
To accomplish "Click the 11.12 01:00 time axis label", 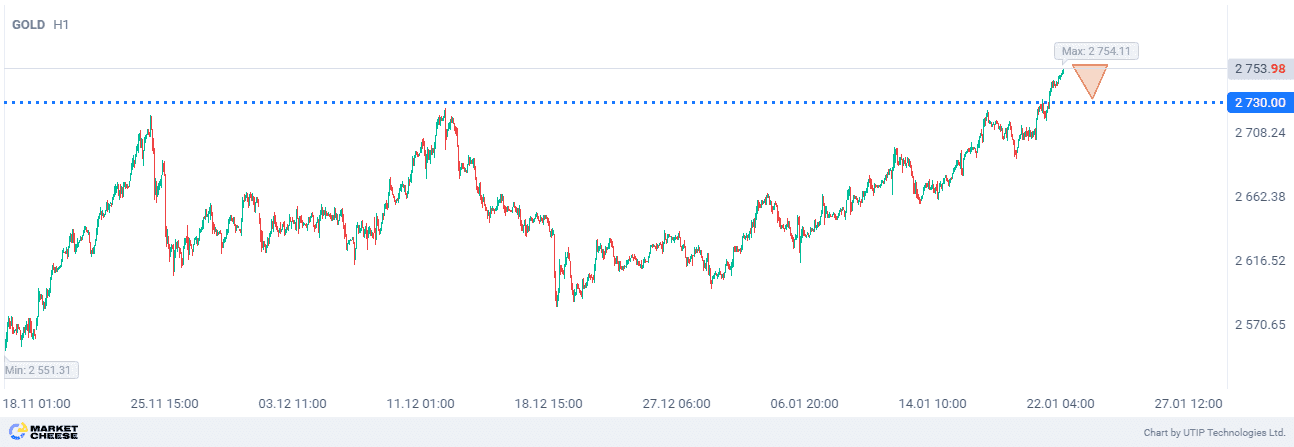I will click(x=421, y=404).
